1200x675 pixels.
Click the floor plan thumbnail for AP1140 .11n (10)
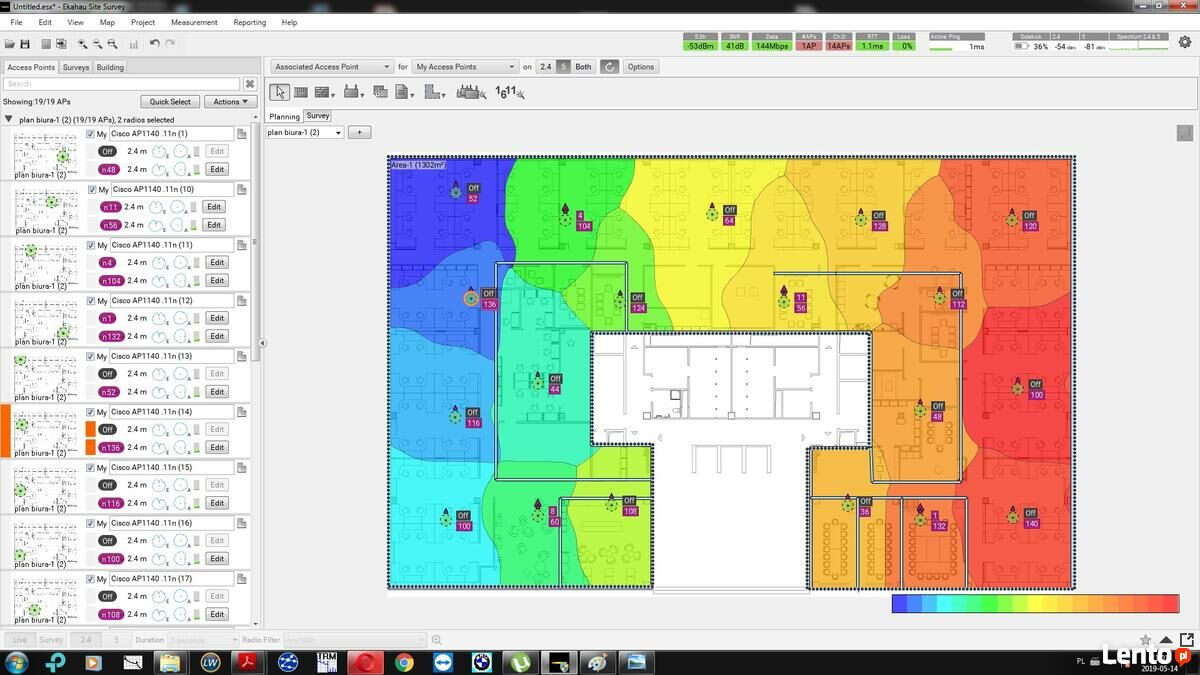click(45, 210)
